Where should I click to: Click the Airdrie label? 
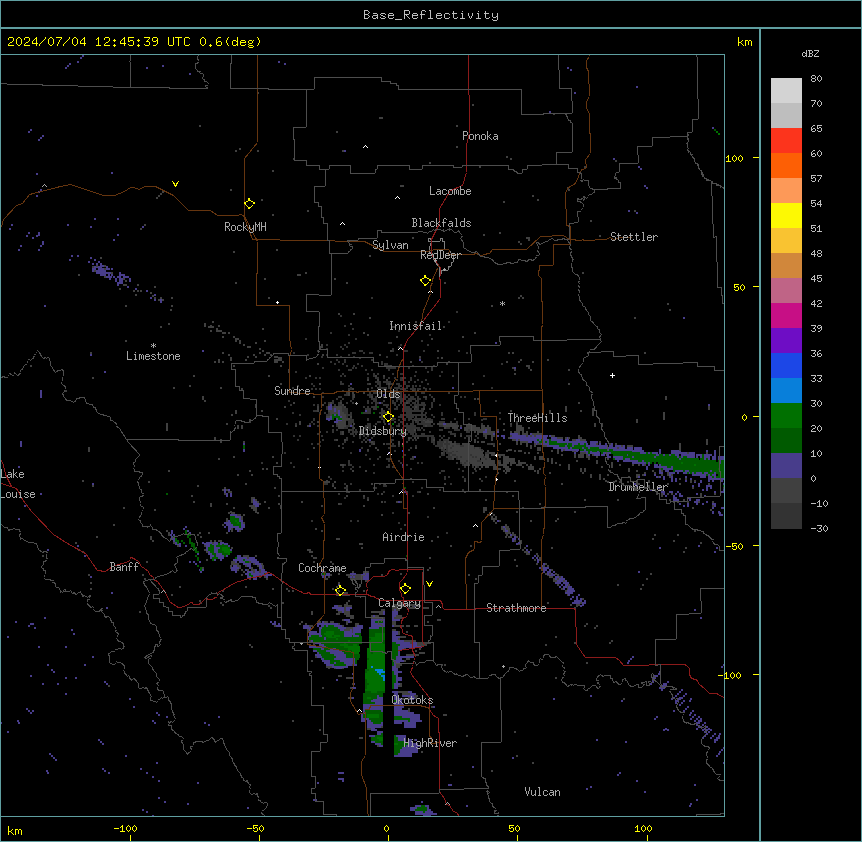[403, 537]
